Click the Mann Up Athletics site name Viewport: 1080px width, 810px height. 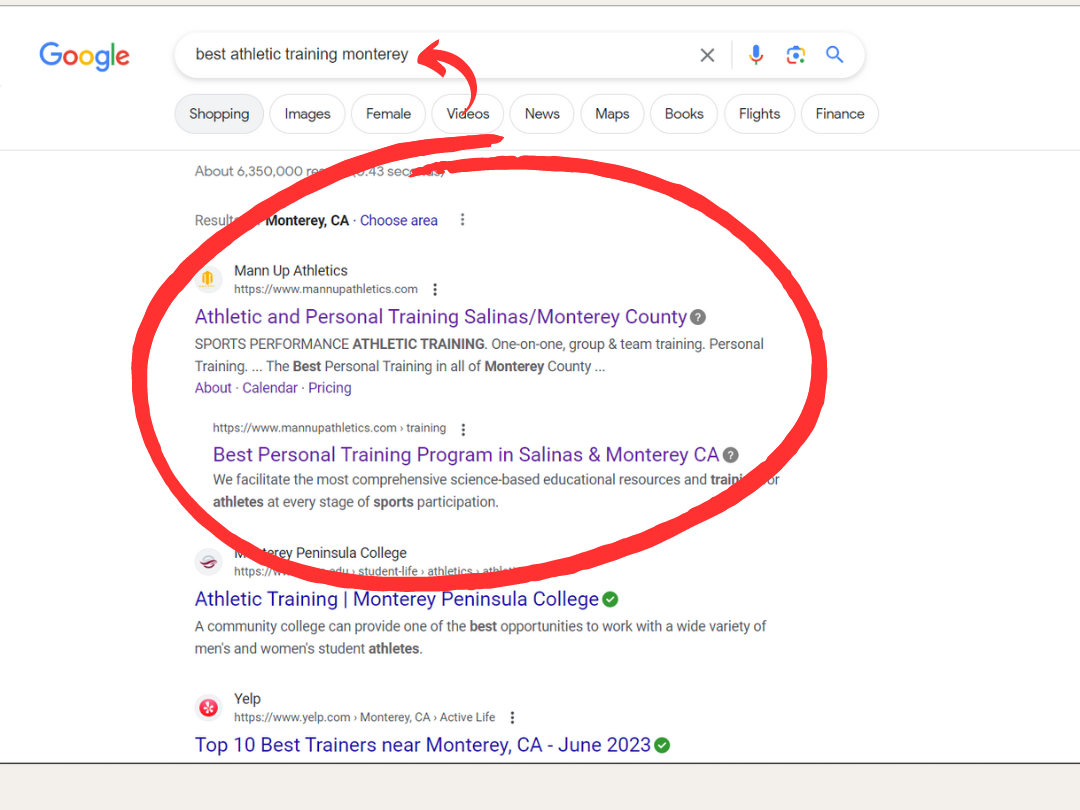pos(291,271)
